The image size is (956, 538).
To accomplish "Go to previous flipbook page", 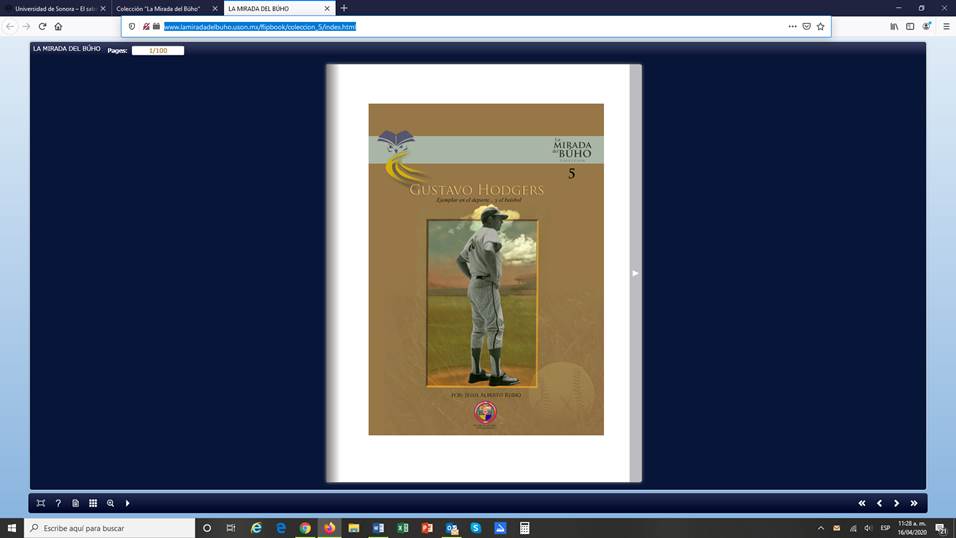I will point(879,503).
